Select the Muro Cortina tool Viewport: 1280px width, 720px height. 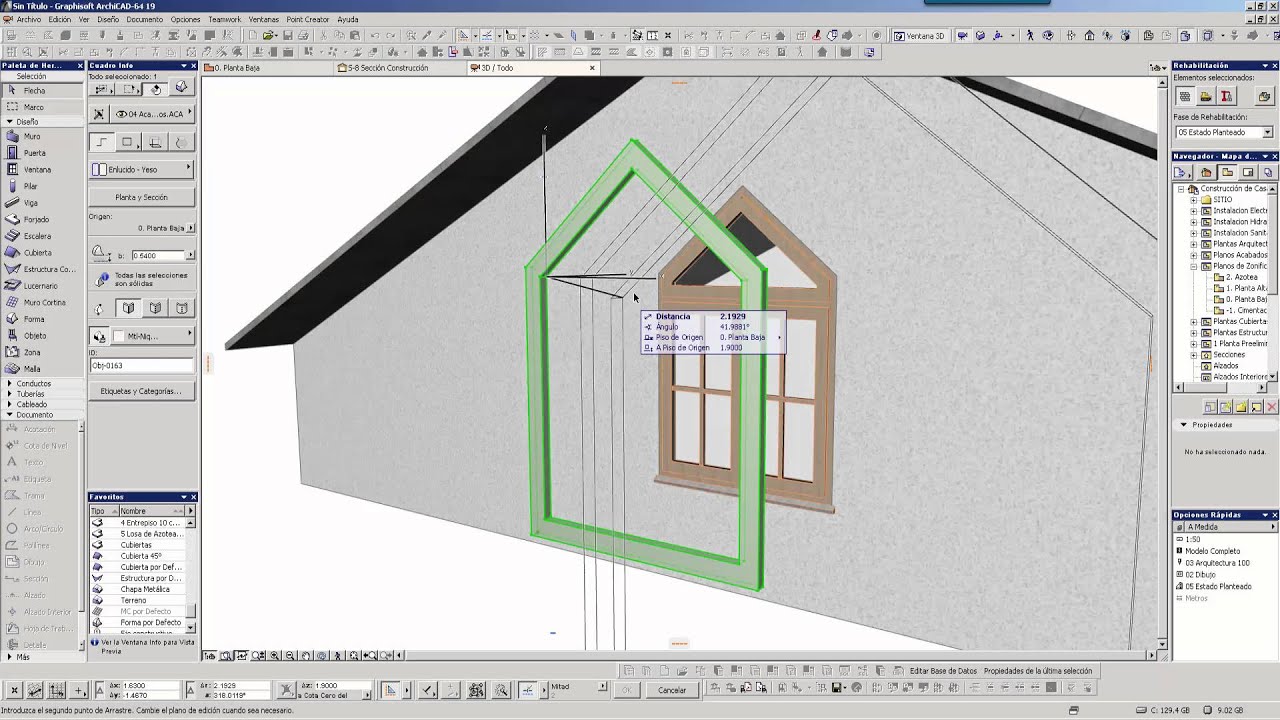(x=41, y=302)
